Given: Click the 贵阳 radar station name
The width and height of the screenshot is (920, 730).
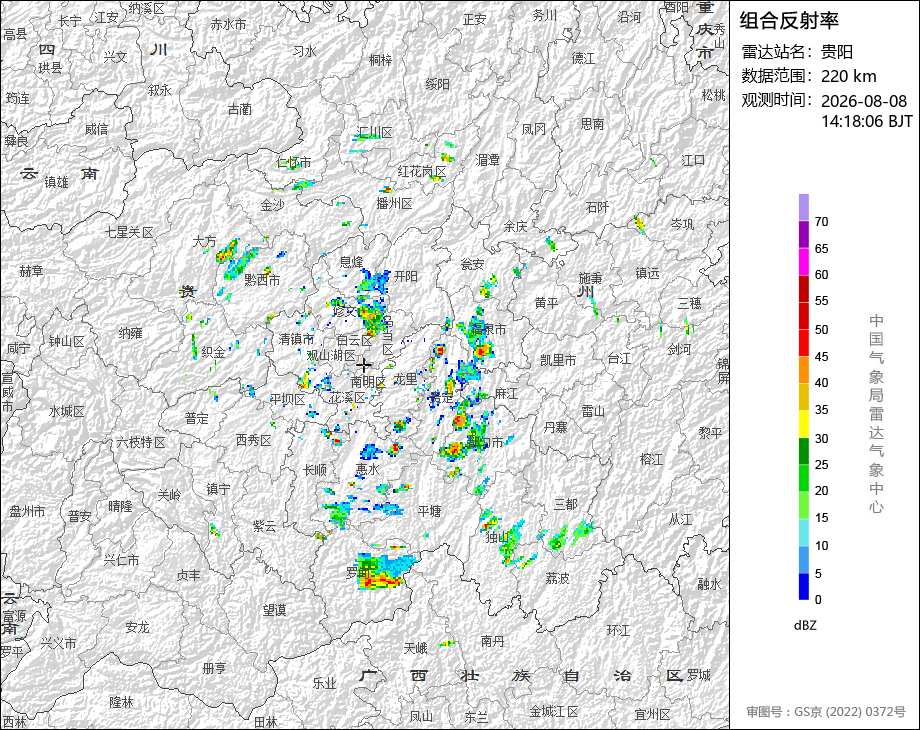Looking at the screenshot, I should pyautogui.click(x=837, y=52).
